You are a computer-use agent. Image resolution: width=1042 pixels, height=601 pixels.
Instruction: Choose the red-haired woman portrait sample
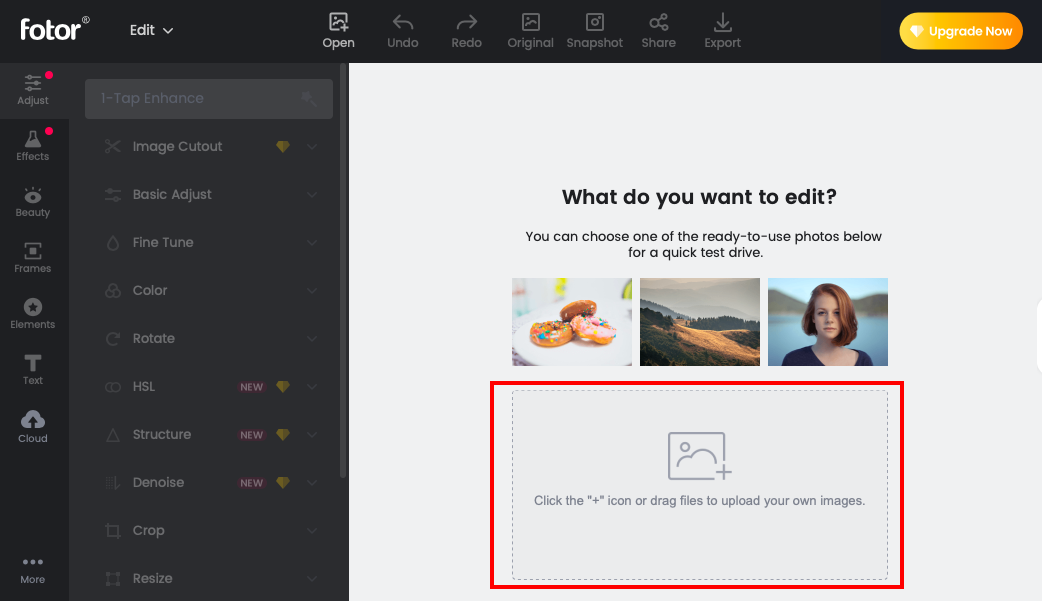[x=828, y=322]
